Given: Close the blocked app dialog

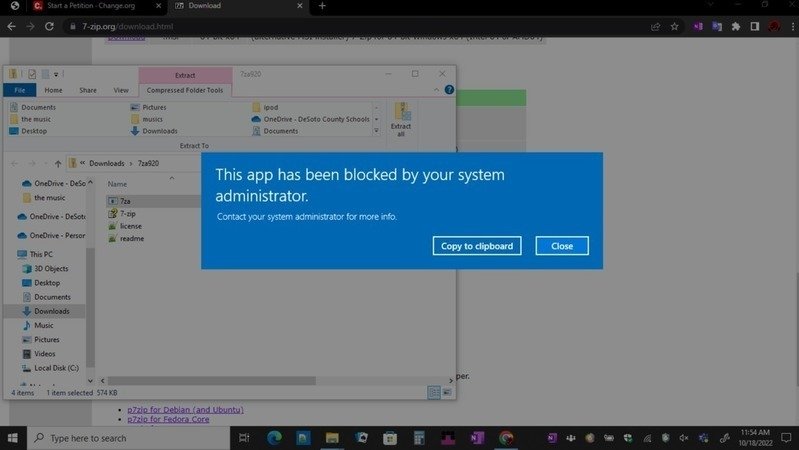Looking at the screenshot, I should point(561,246).
